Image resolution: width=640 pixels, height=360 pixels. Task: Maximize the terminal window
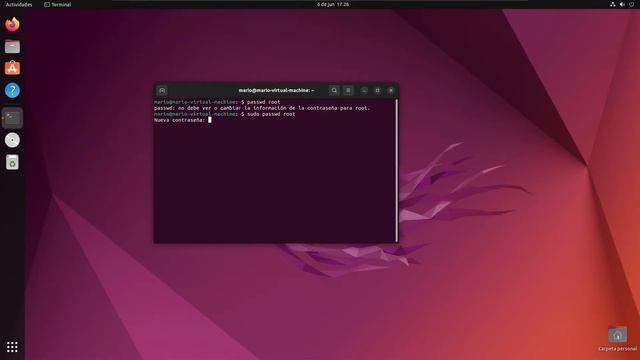coord(378,91)
